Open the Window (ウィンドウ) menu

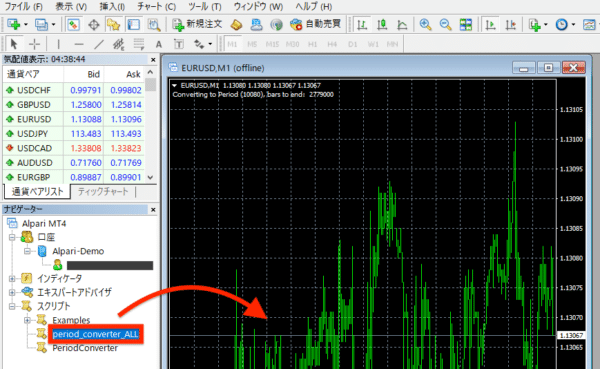click(258, 7)
